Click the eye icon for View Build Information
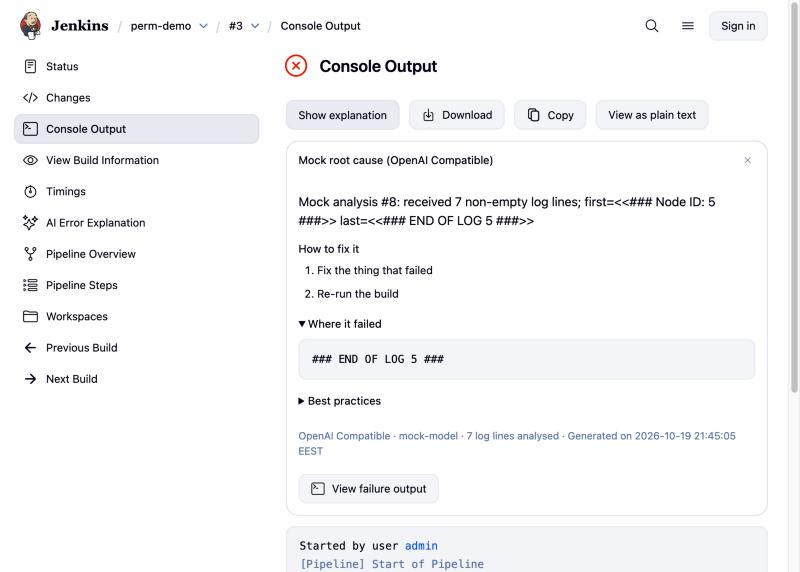Image resolution: width=800 pixels, height=572 pixels. click(31, 160)
